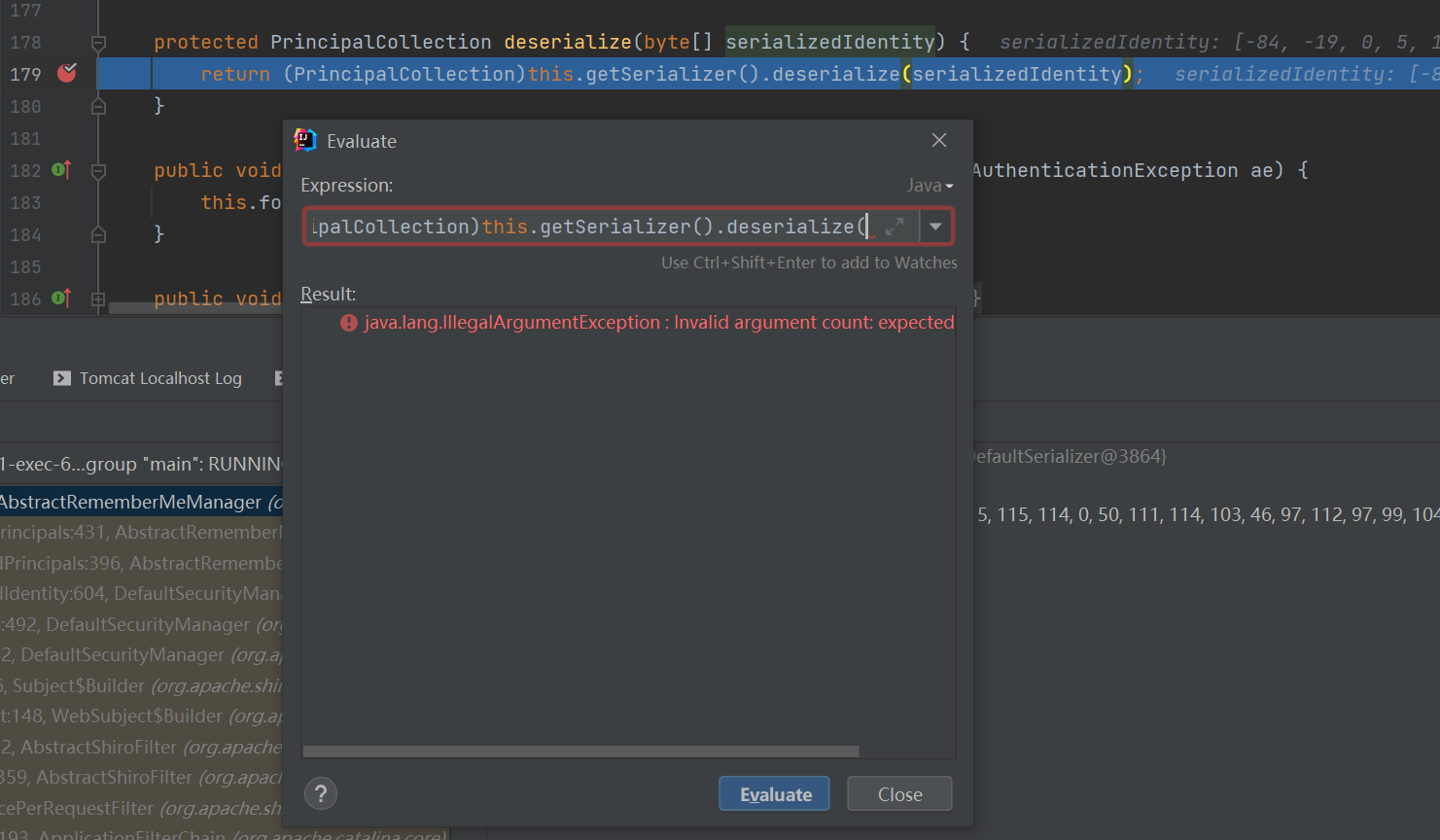
Task: Click the Result horizontal scrollbar
Action: (581, 752)
